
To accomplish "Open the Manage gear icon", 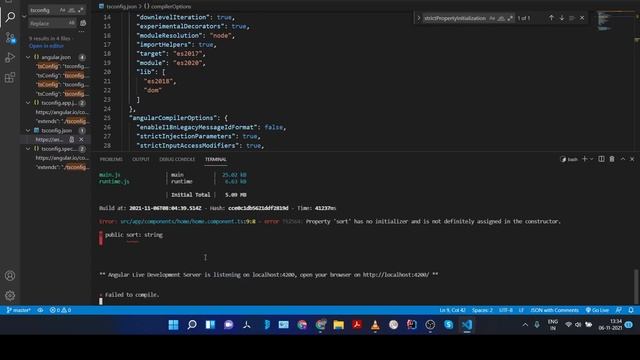I will (x=10, y=295).
